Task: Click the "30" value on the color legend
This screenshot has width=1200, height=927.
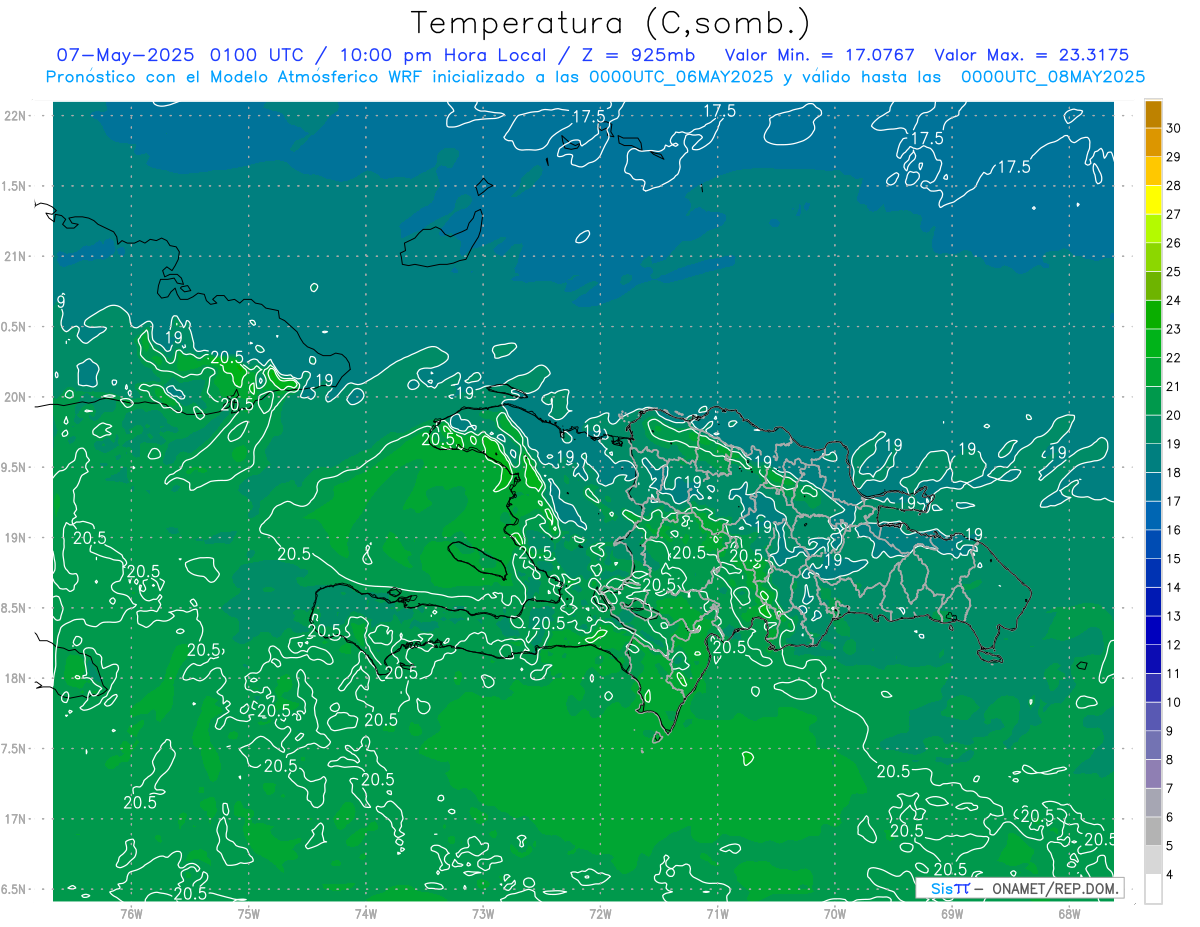Action: tap(1174, 128)
